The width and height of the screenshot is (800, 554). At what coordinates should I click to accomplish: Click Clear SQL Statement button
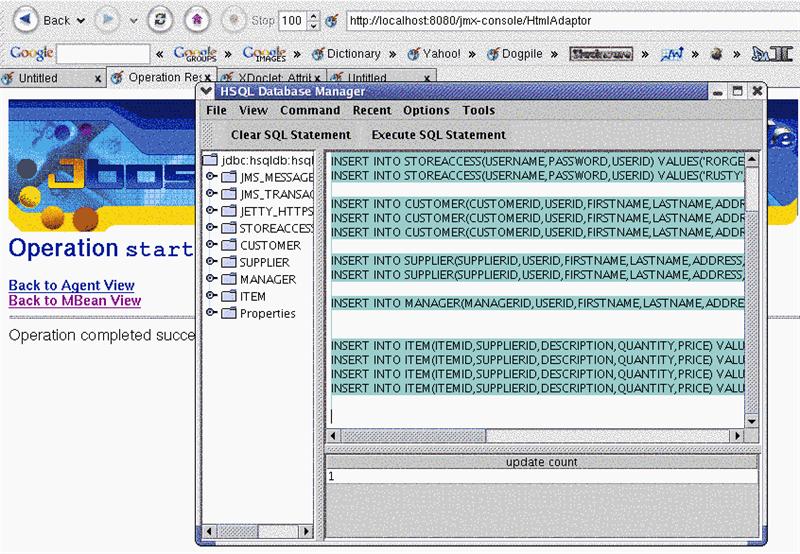point(290,134)
